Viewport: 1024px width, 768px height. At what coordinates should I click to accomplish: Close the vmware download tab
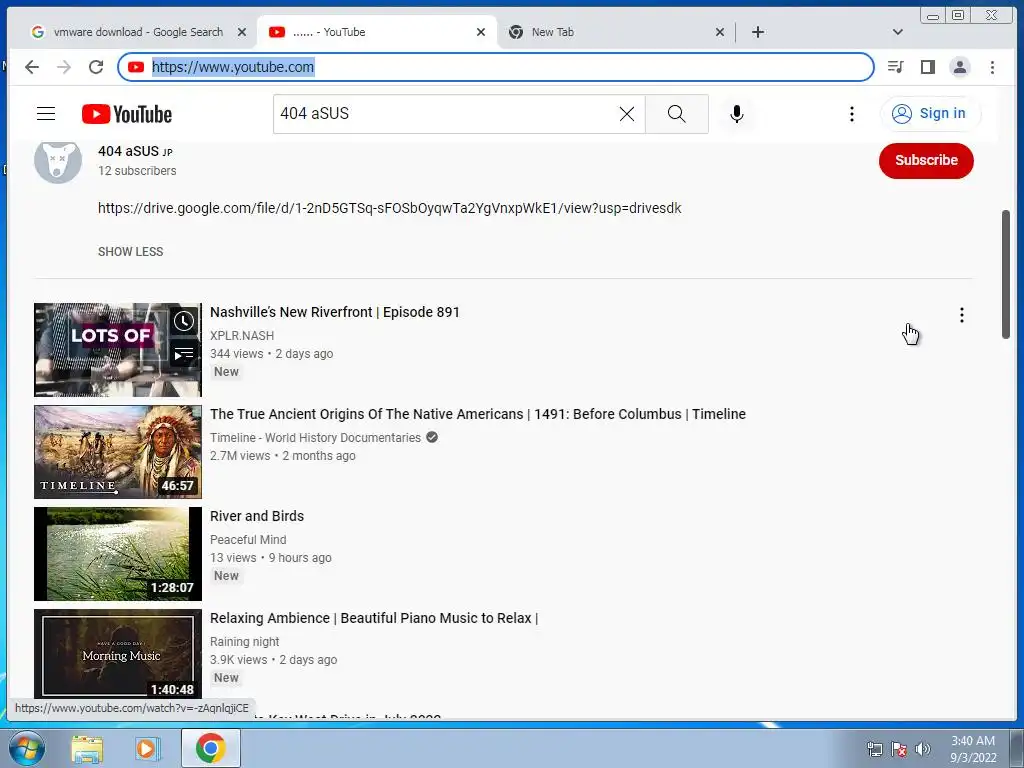click(x=242, y=32)
